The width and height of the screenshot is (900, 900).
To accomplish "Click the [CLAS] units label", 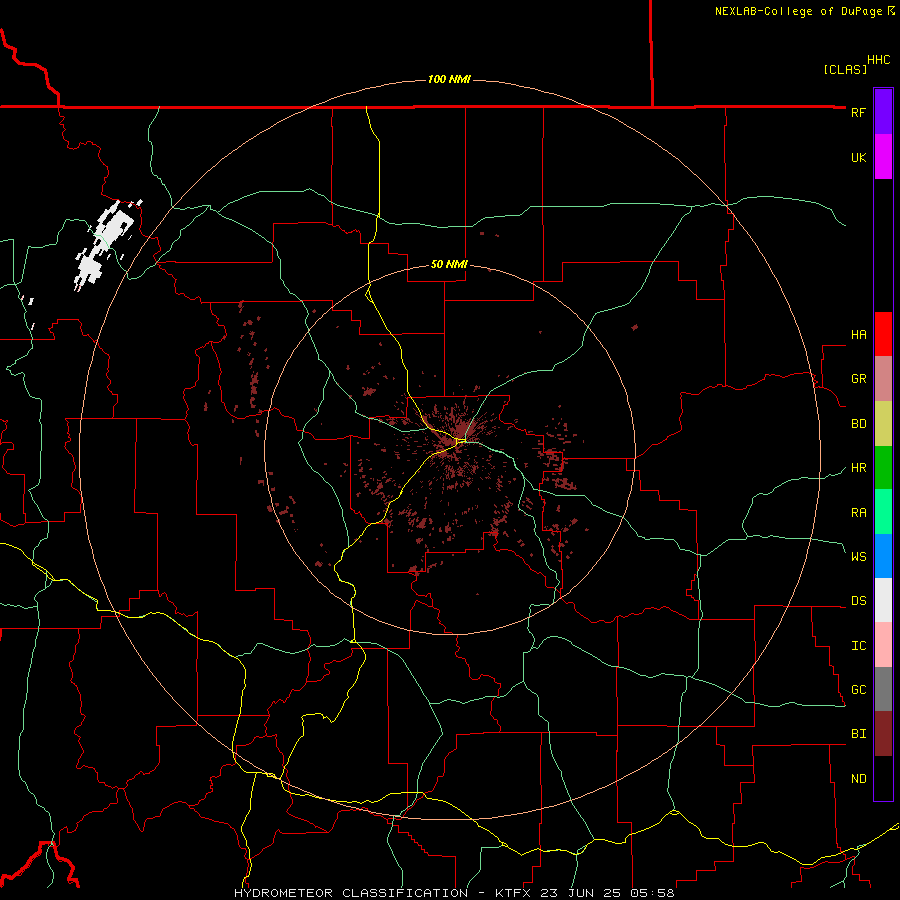I will (x=845, y=69).
